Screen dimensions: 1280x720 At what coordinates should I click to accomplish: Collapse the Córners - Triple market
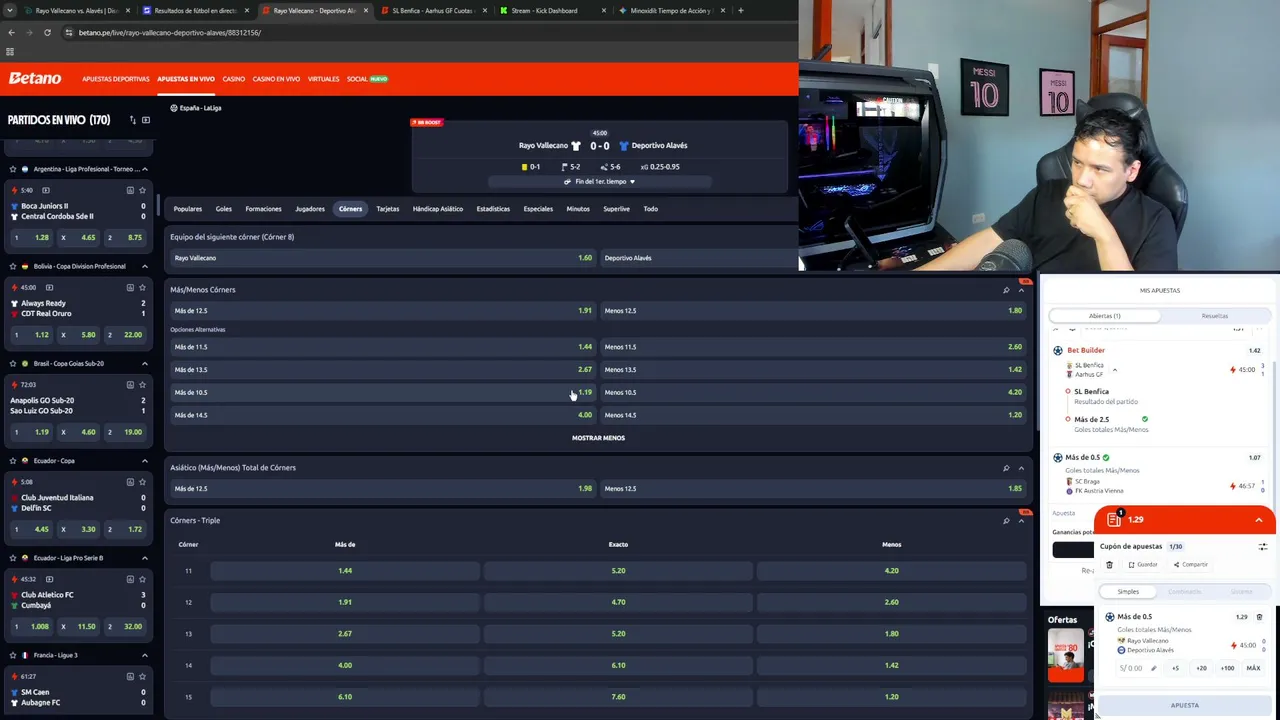click(1021, 521)
